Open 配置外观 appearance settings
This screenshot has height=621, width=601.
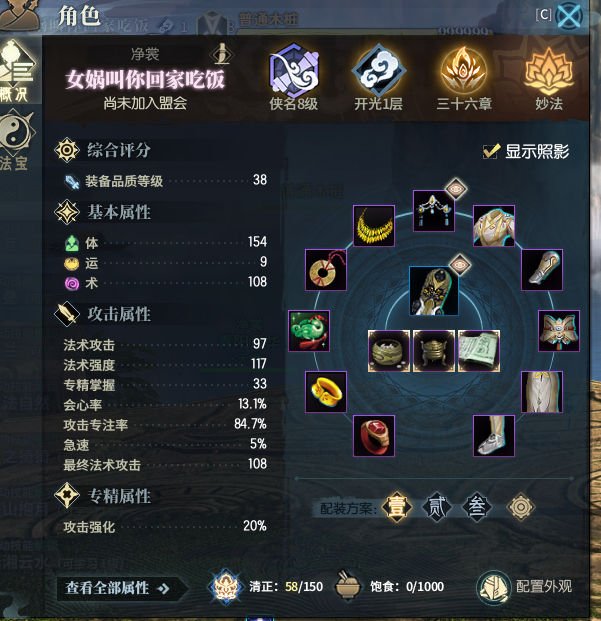click(x=525, y=587)
